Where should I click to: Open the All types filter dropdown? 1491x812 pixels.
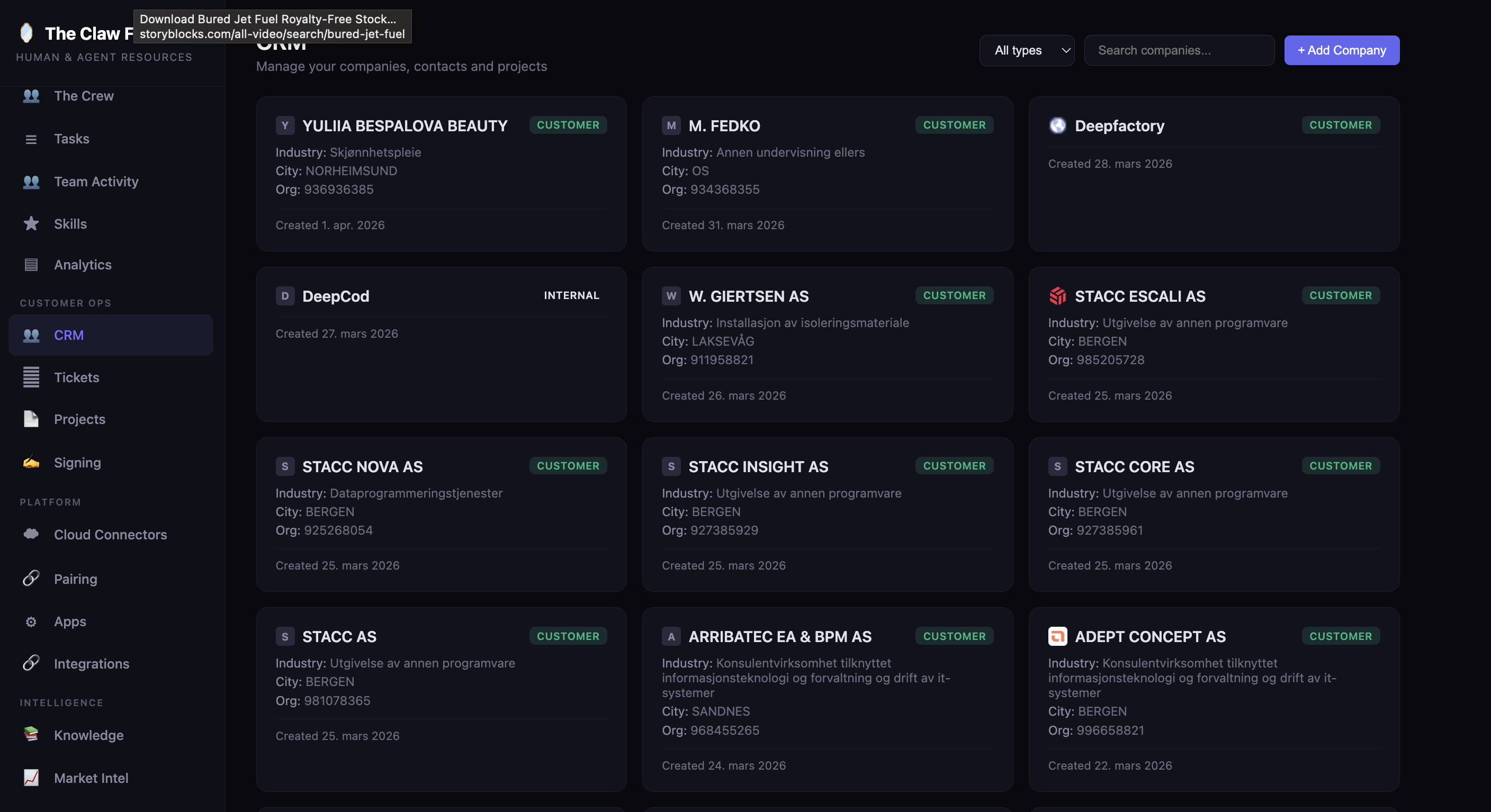[x=1026, y=50]
